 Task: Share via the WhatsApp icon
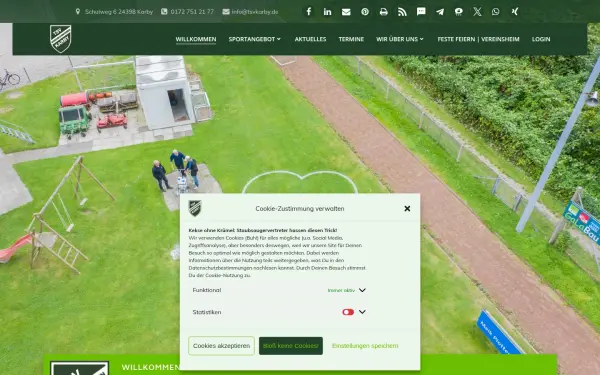tap(496, 11)
